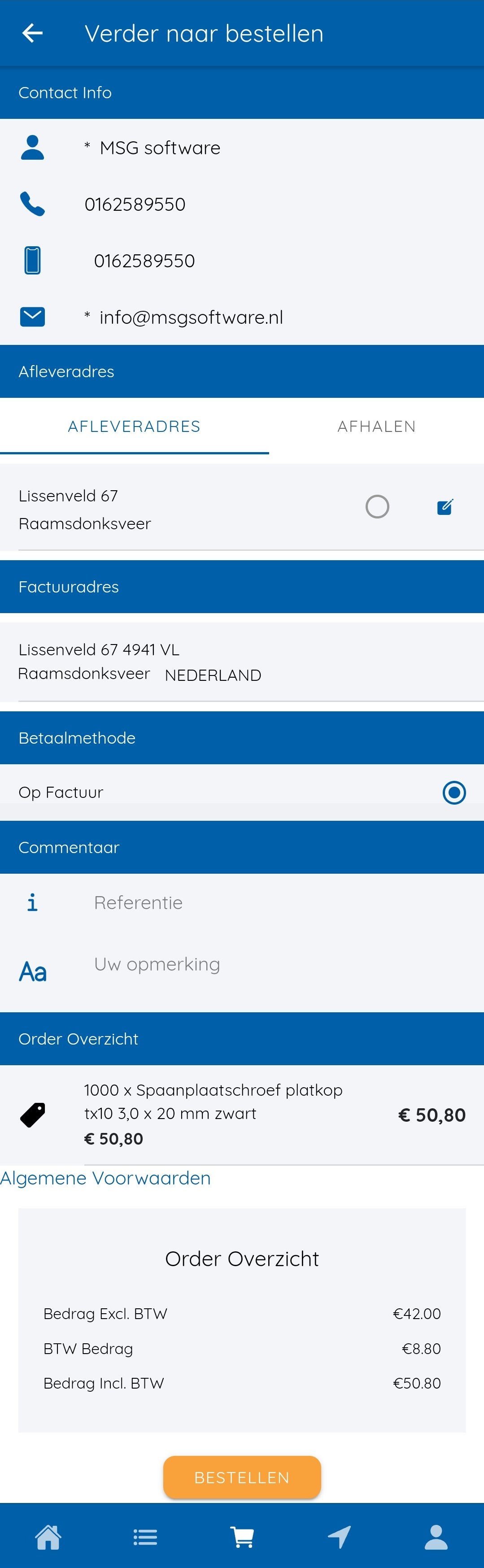Switch to the AFHALEN tab
Screen dimensions: 484x1568
coord(377,427)
